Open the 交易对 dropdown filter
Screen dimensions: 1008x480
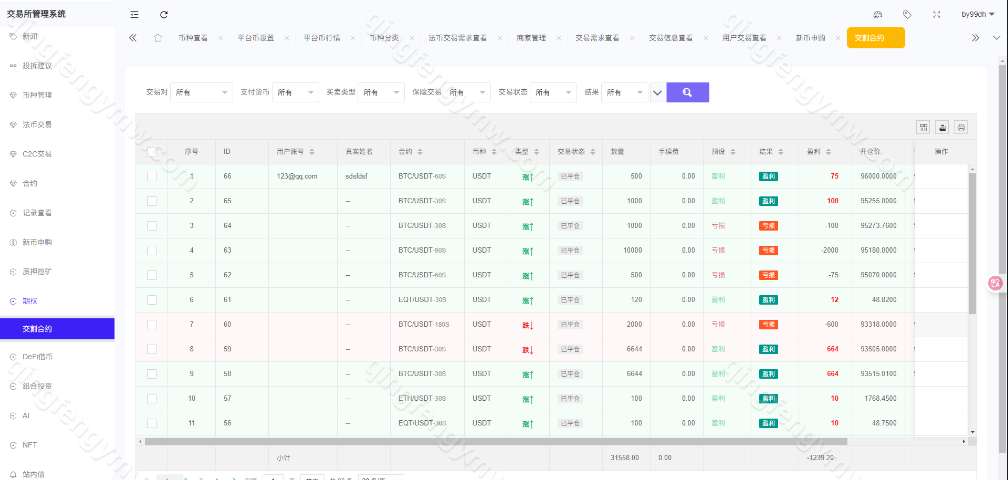[201, 93]
